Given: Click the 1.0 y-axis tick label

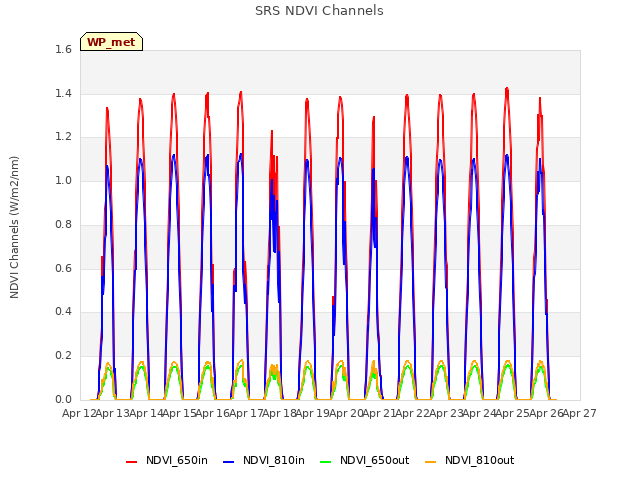Looking at the screenshot, I should (63, 180).
